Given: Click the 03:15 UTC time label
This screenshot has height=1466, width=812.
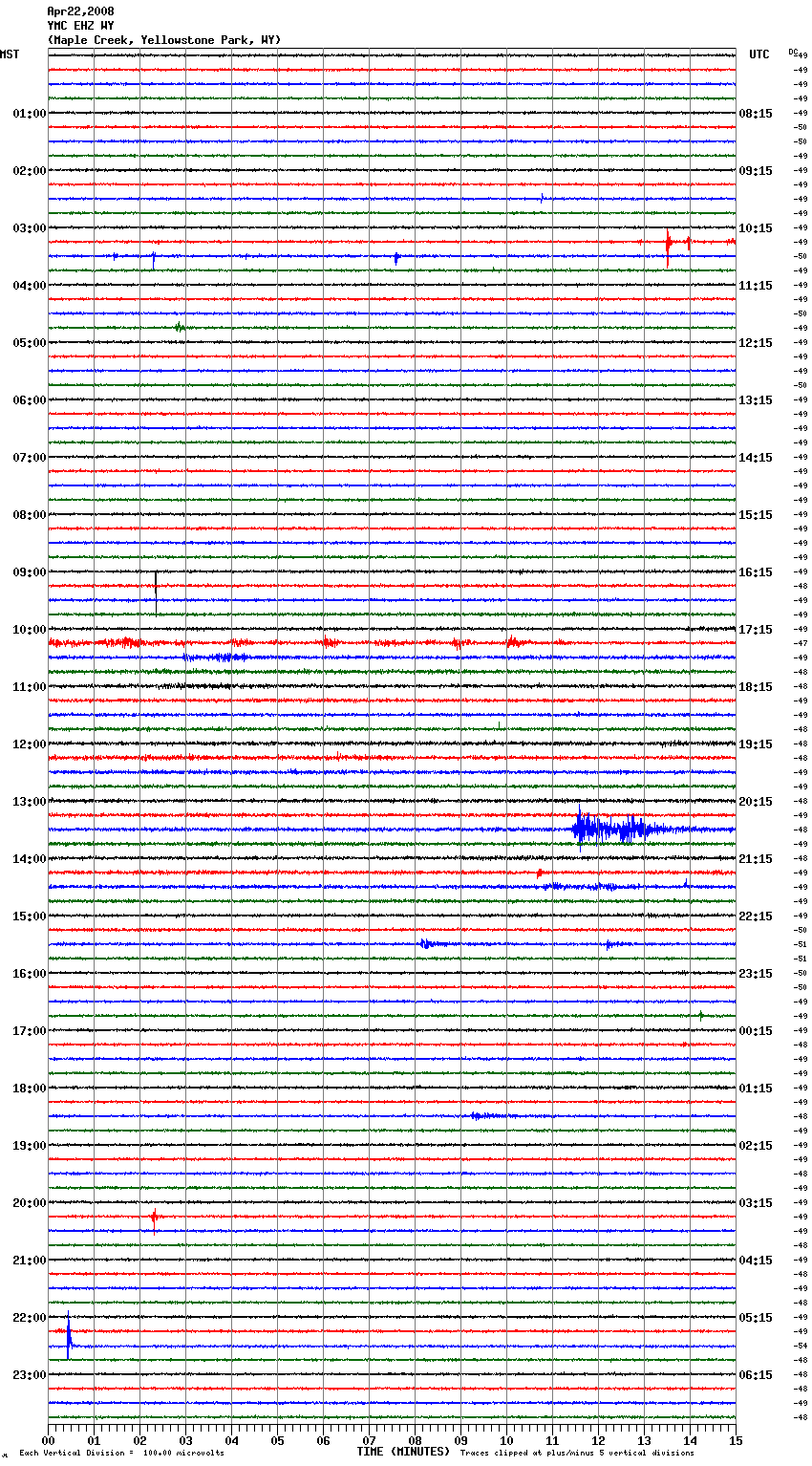Looking at the screenshot, I should [x=756, y=1203].
